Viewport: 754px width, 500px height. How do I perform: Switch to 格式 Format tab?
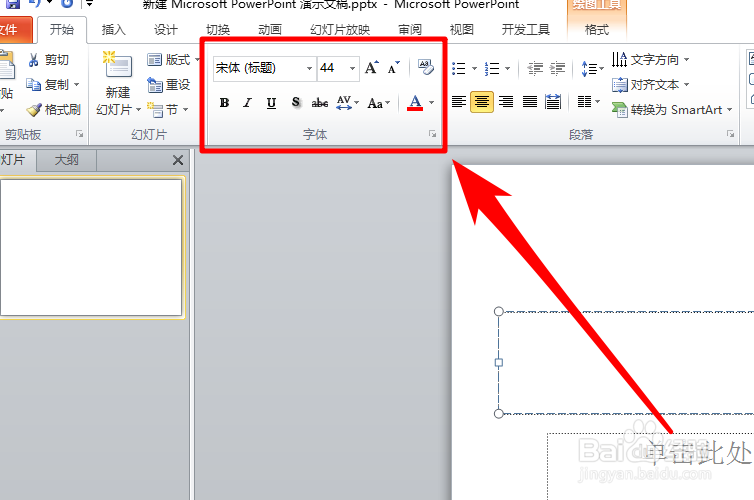tap(597, 30)
